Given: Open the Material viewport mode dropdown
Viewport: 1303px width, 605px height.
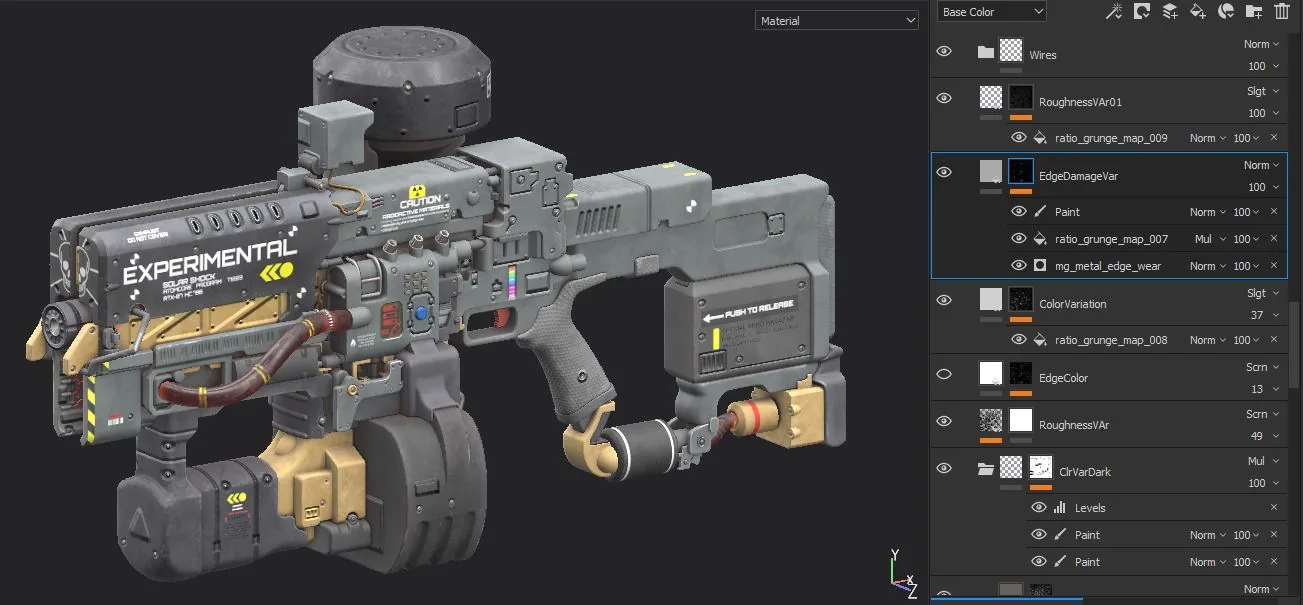Looking at the screenshot, I should 837,20.
